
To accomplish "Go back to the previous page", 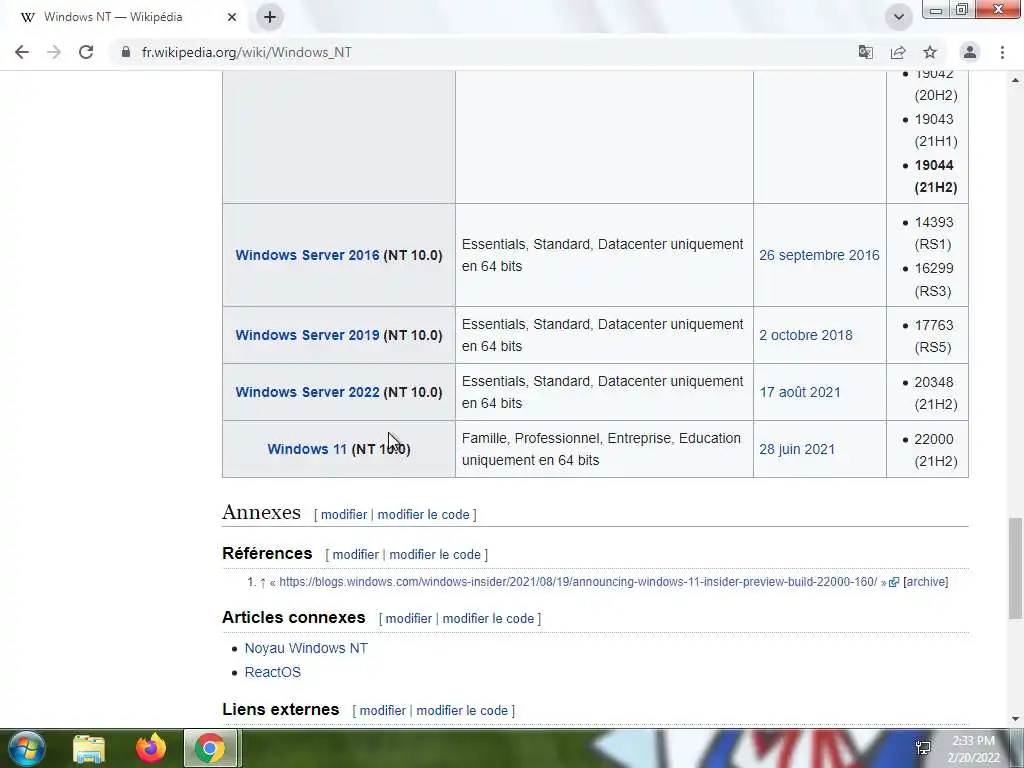I will [22, 52].
